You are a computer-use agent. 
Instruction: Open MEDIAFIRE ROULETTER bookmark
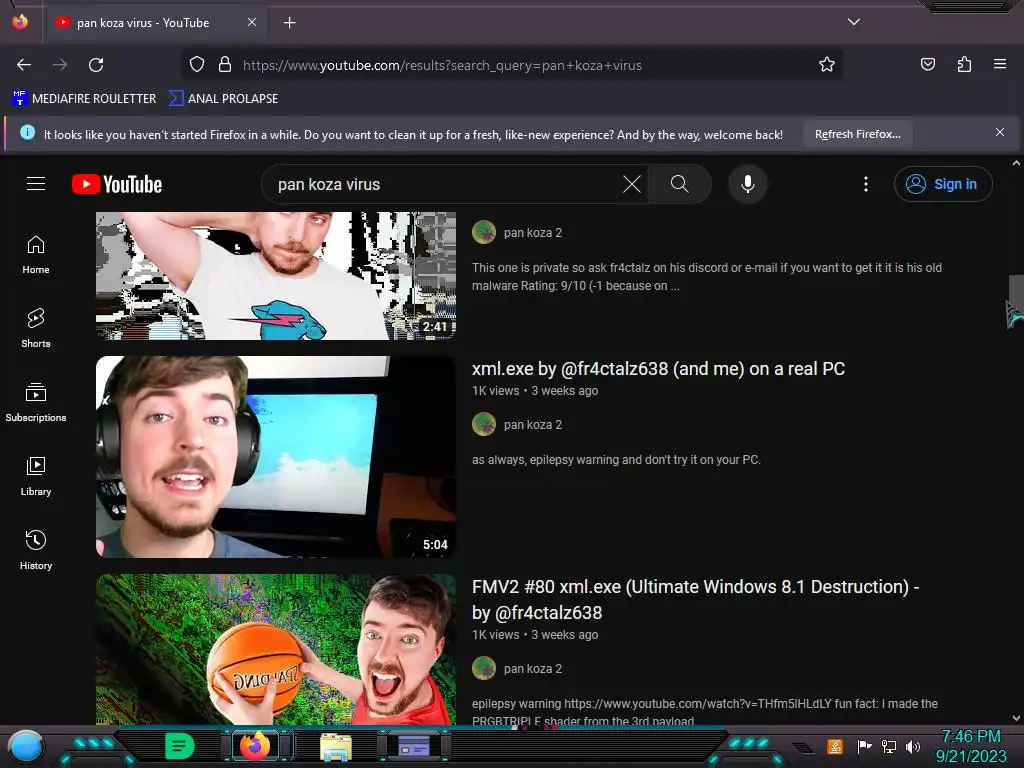[84, 99]
